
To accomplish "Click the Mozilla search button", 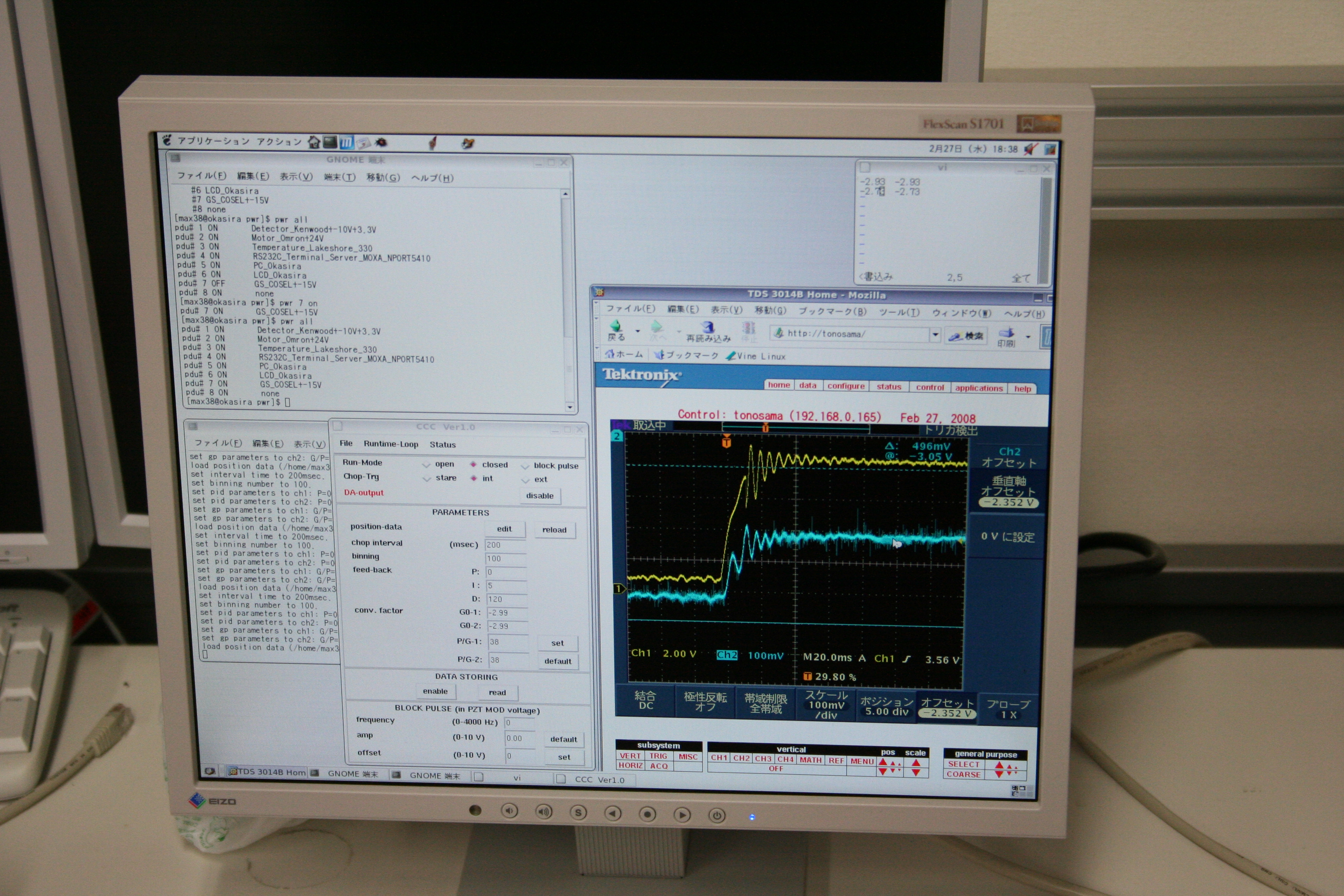I will 966,336.
